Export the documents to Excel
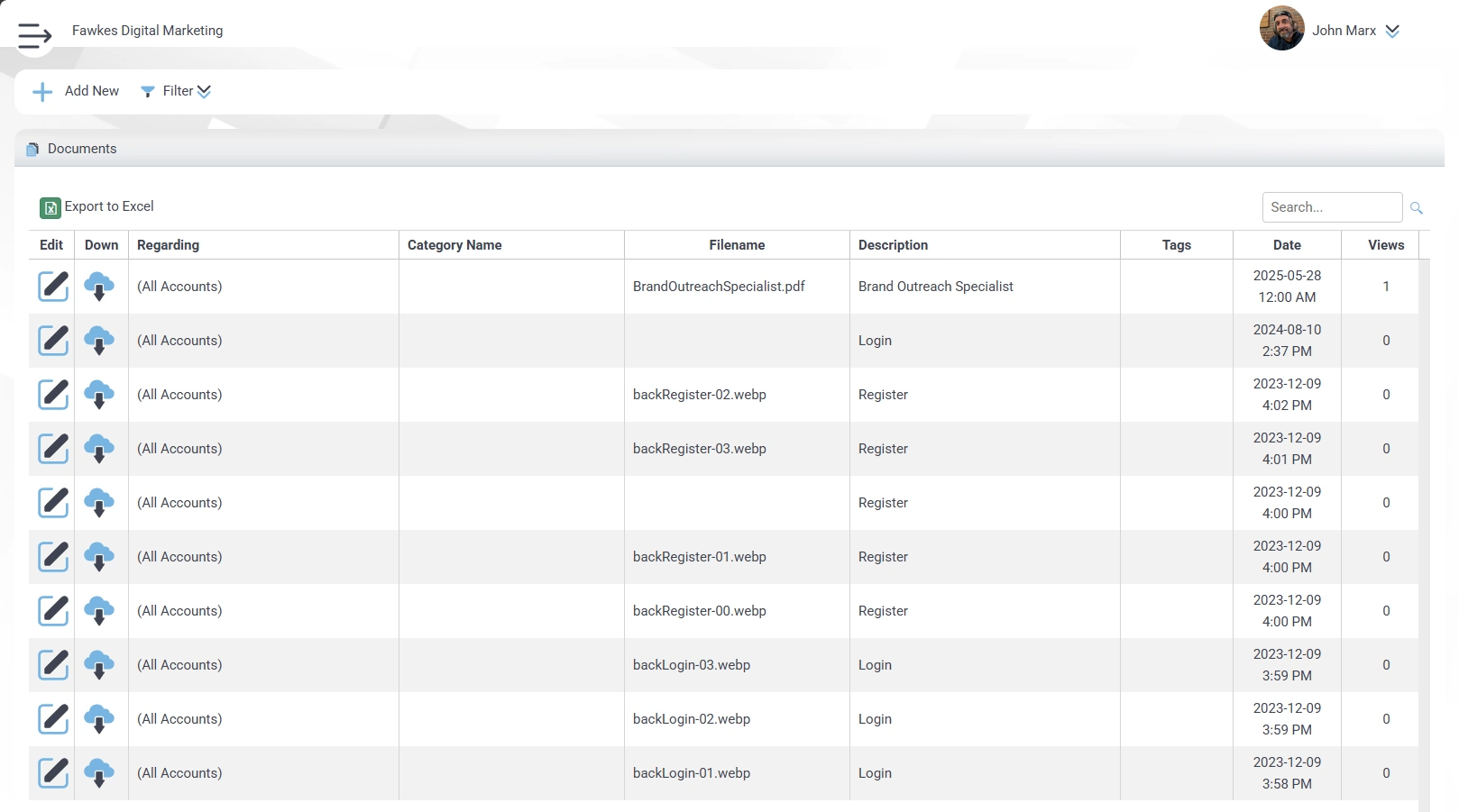The height and width of the screenshot is (812, 1459). [97, 207]
